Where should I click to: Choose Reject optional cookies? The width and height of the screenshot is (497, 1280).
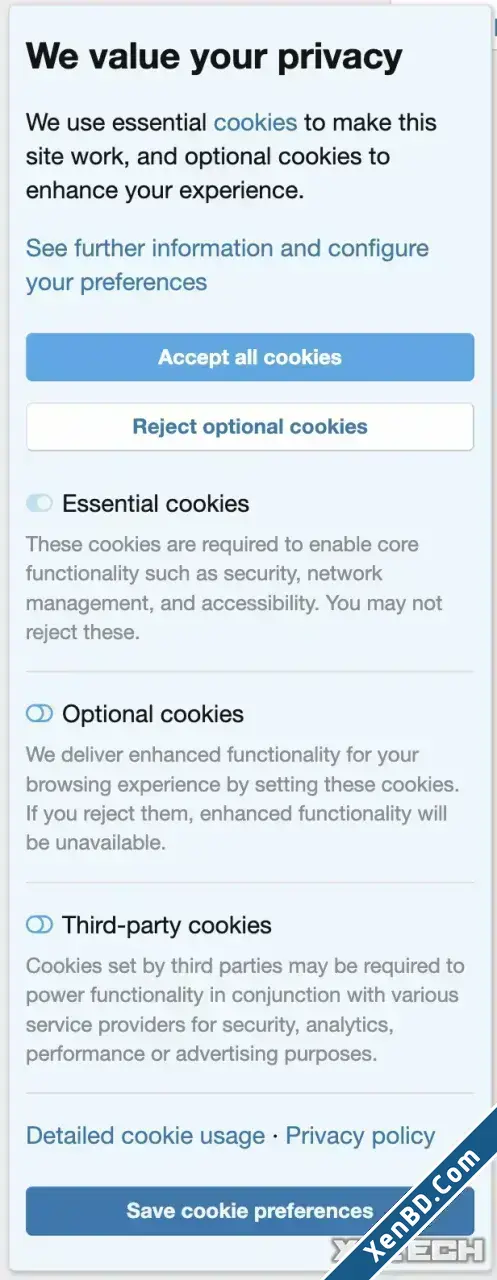(250, 427)
